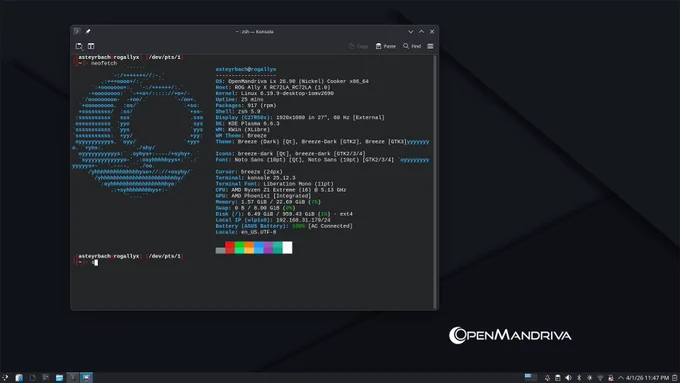Expand the hidden system tray icons
680x383 pixels.
pyautogui.click(x=621, y=378)
